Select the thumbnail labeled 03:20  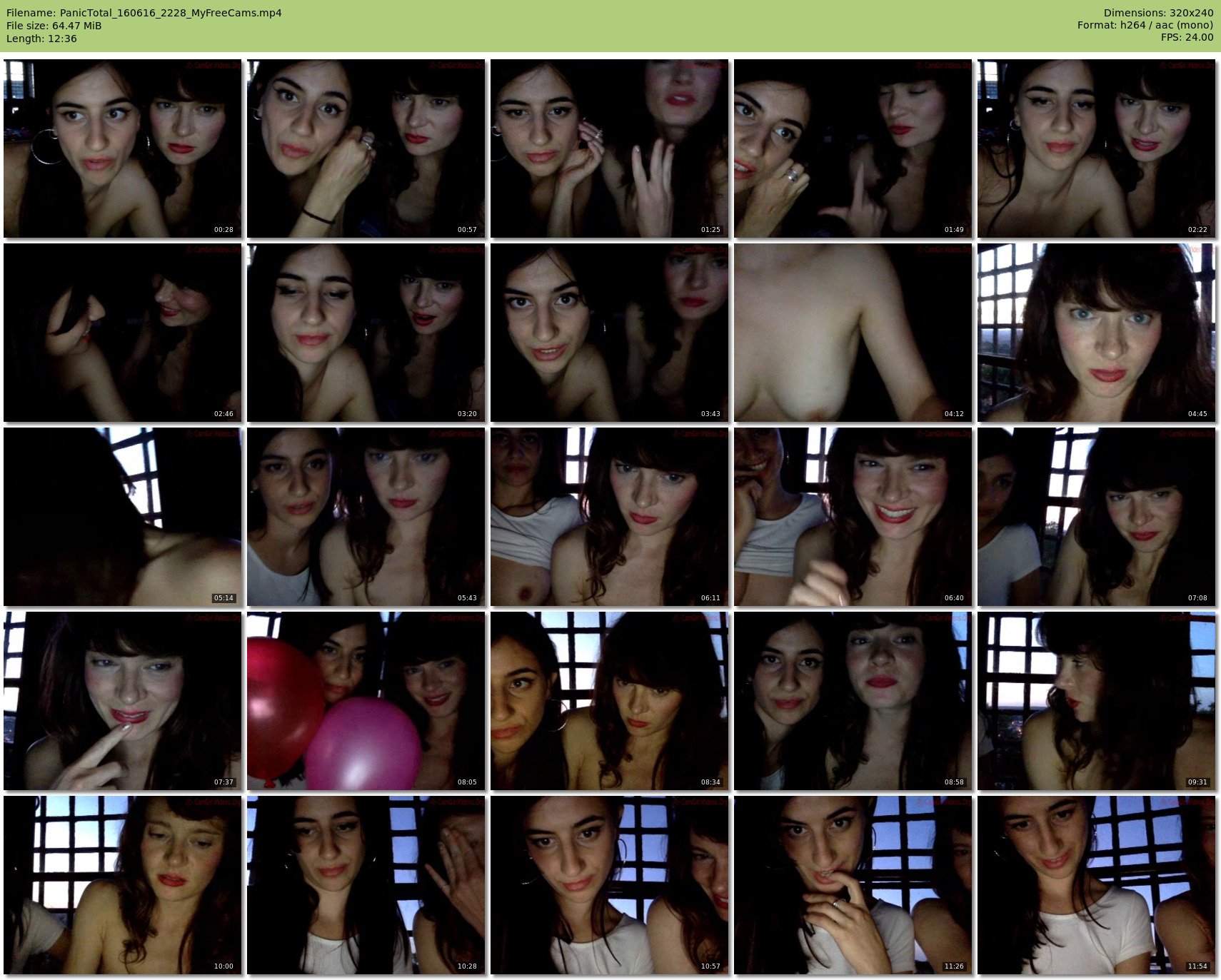366,333
